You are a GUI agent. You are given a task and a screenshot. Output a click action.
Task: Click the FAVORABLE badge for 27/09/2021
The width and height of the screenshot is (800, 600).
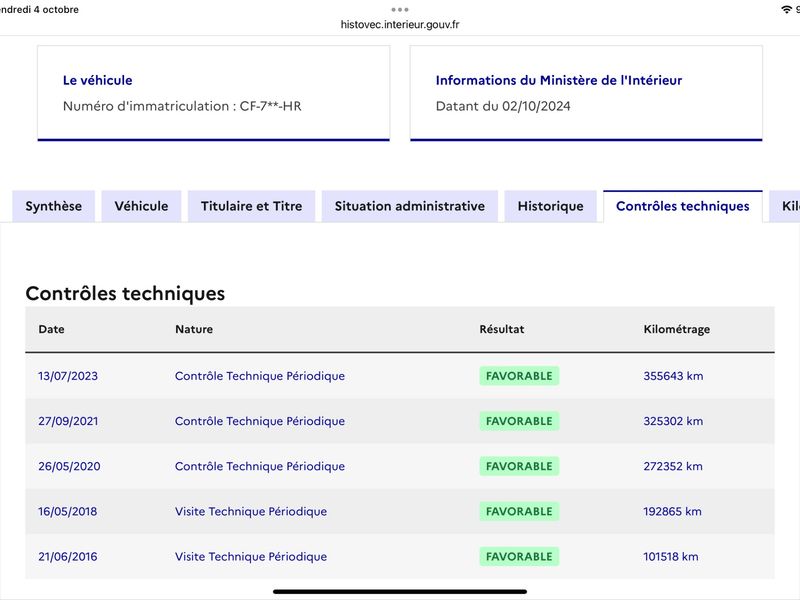(519, 421)
